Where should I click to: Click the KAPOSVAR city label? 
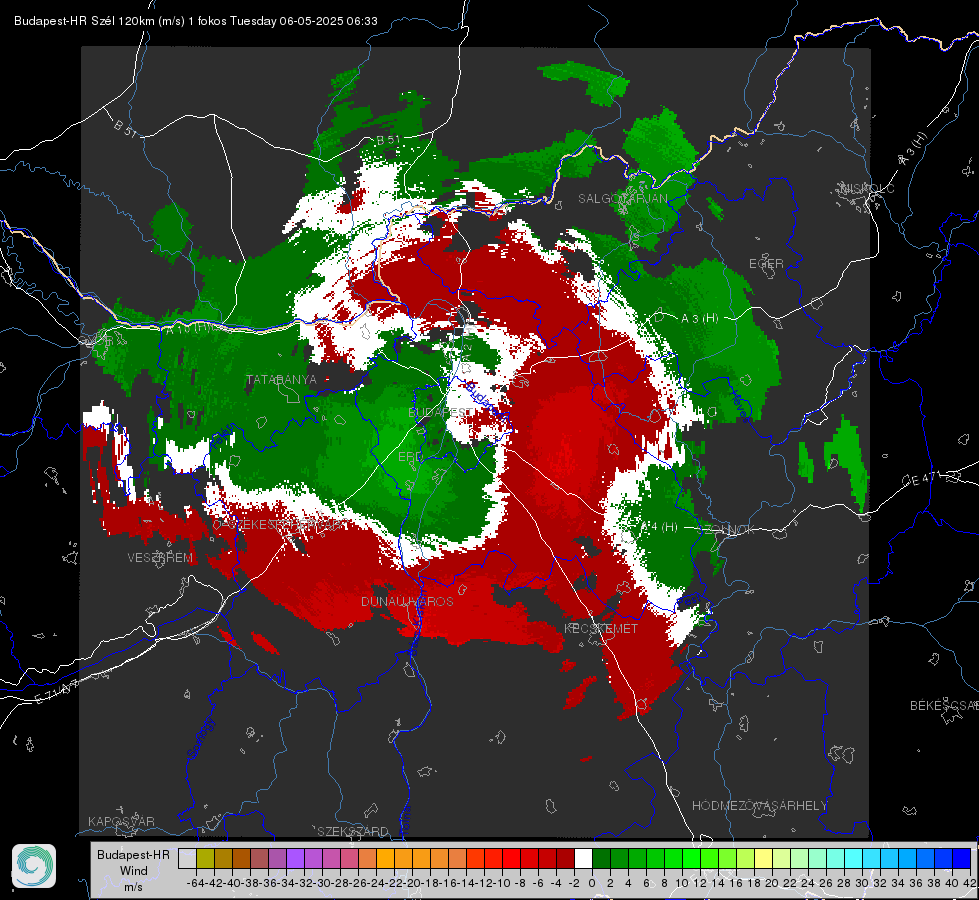coord(121,821)
